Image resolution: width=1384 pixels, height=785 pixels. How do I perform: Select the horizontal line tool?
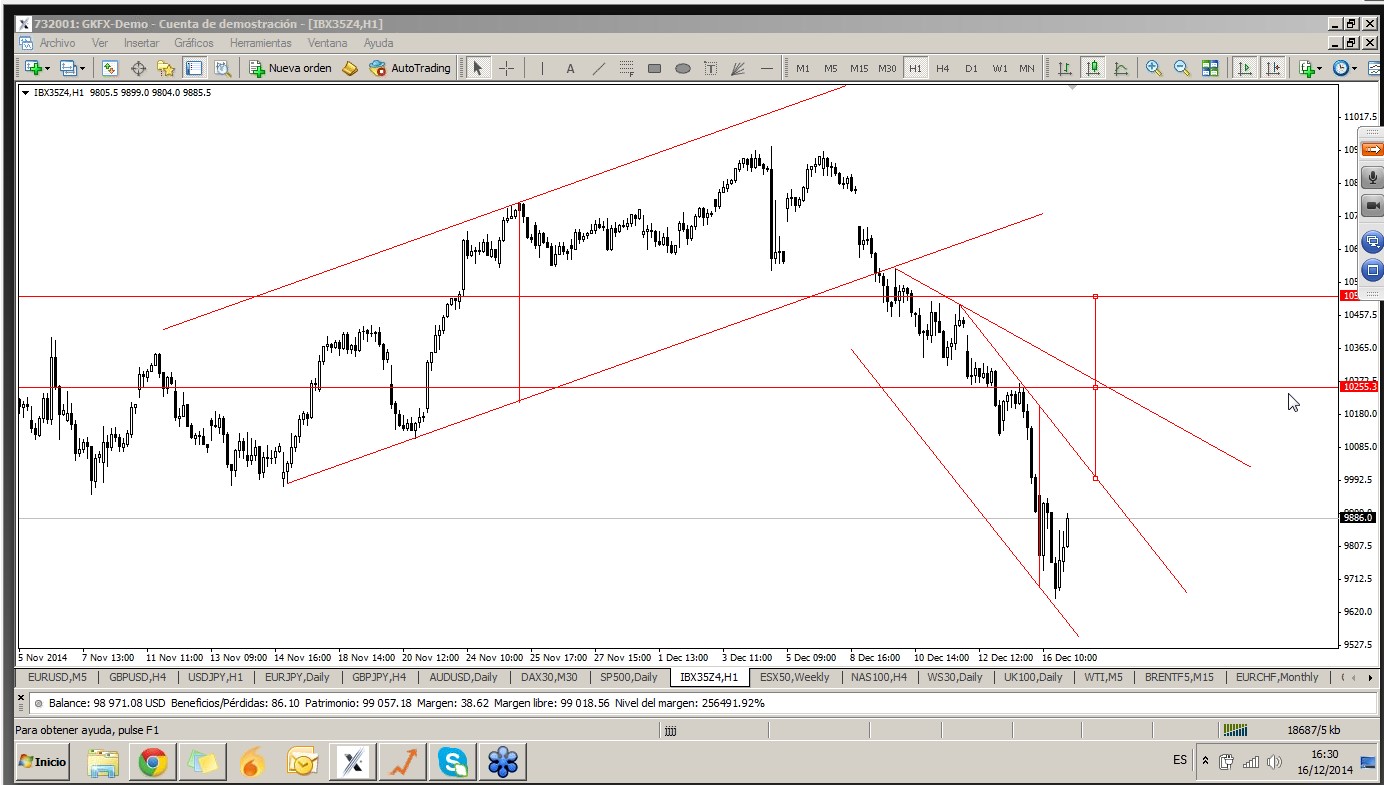point(767,68)
